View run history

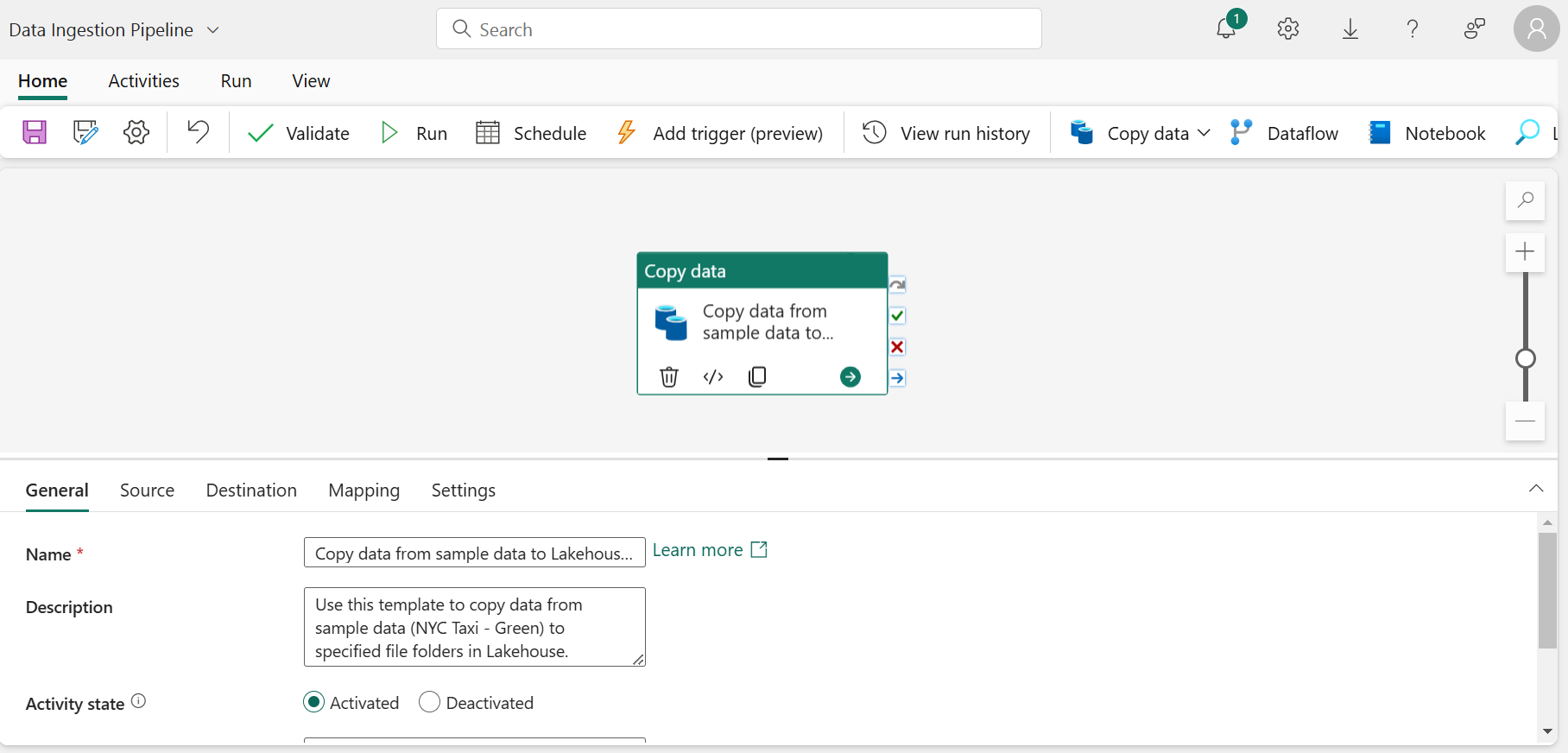point(946,133)
